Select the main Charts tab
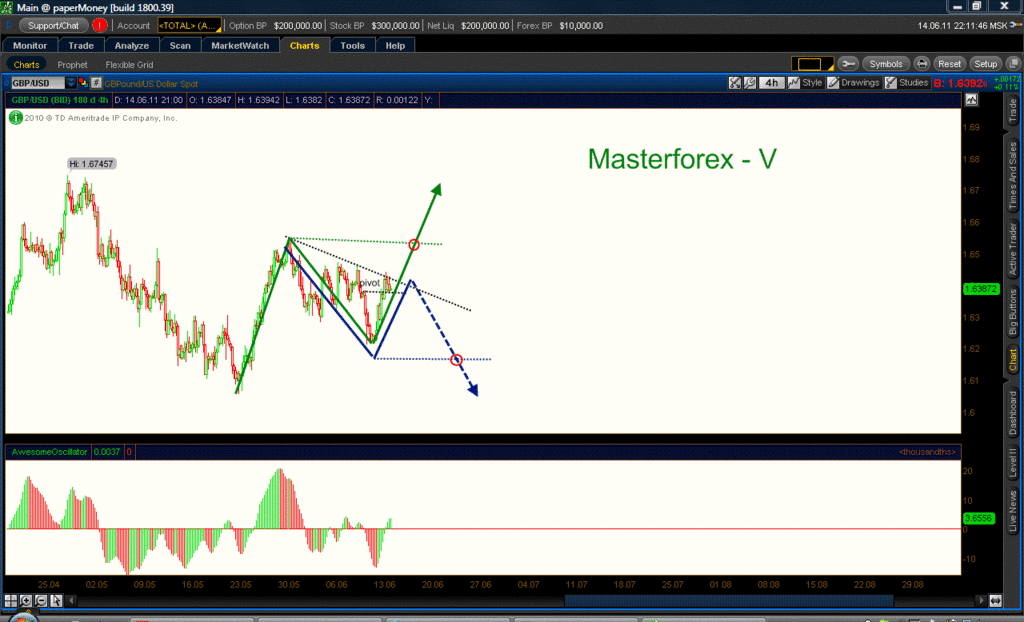 tap(304, 46)
